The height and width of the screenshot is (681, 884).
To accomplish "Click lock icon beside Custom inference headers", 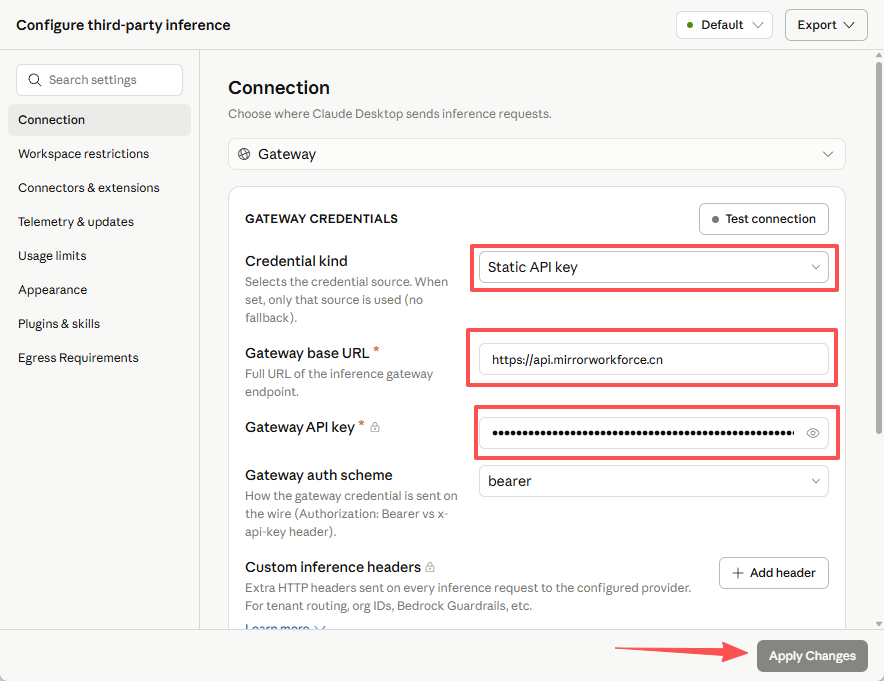I will pos(430,567).
